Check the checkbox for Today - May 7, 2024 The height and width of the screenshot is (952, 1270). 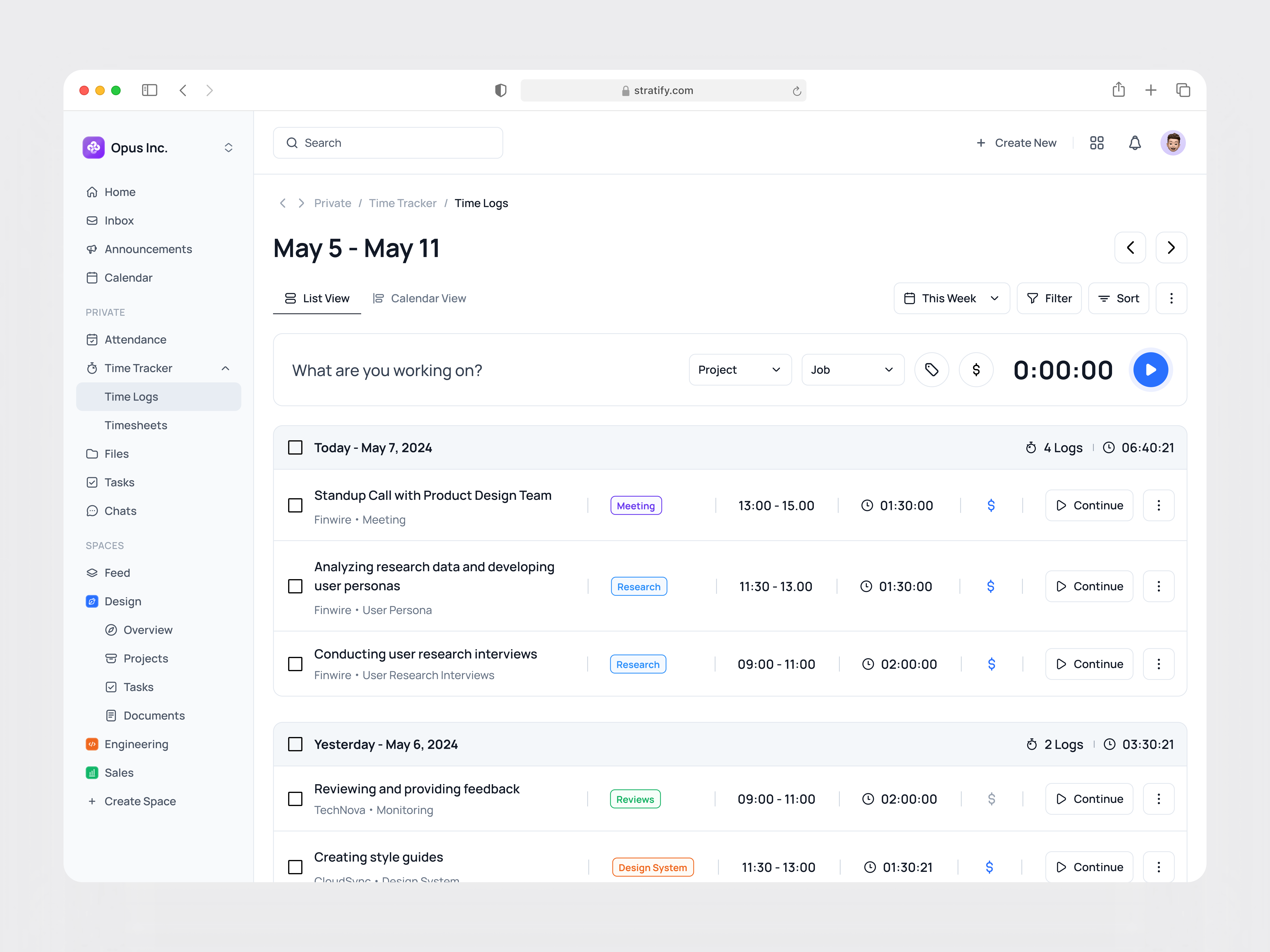pyautogui.click(x=295, y=448)
